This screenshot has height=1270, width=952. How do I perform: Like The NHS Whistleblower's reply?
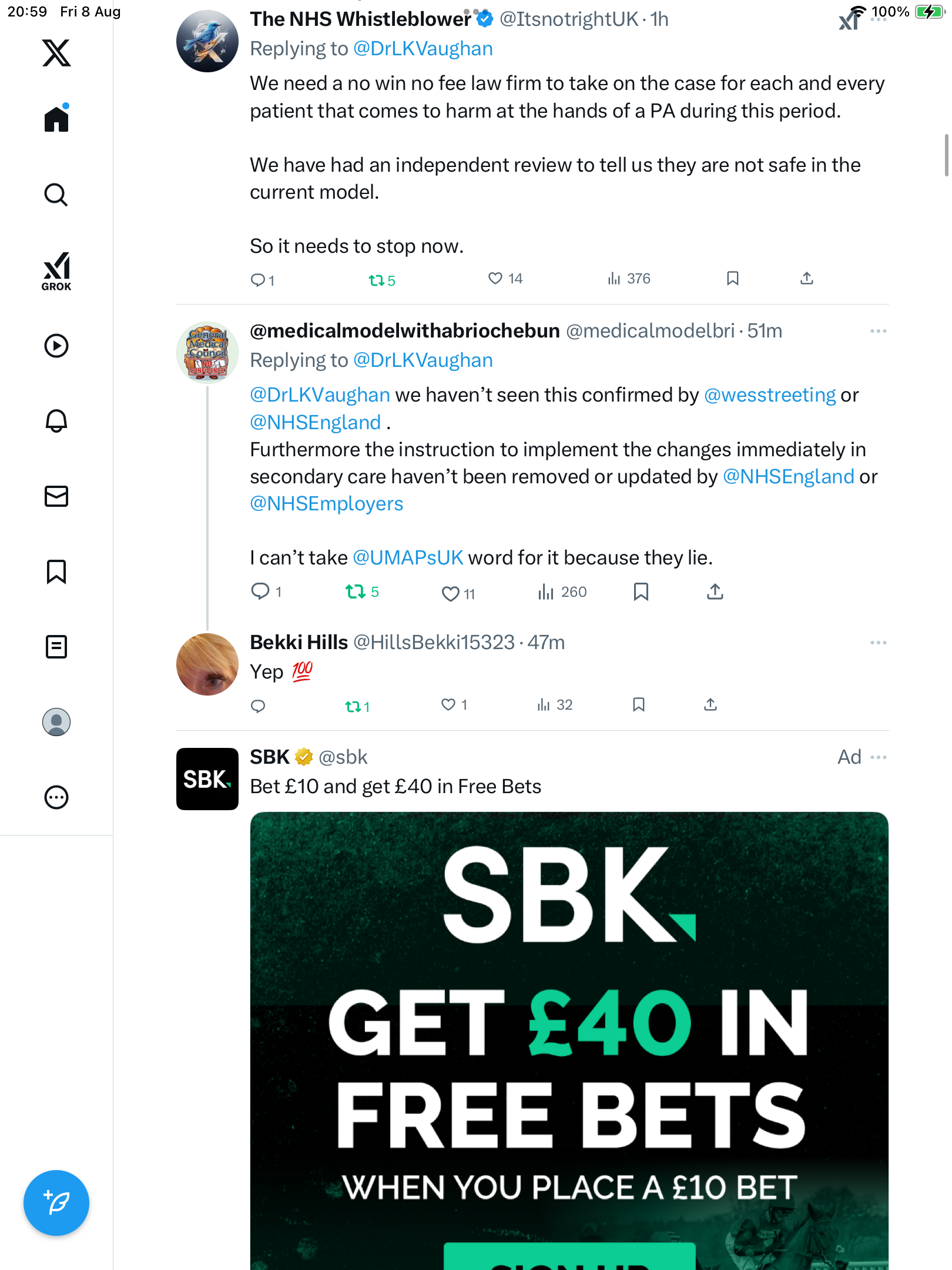point(495,278)
